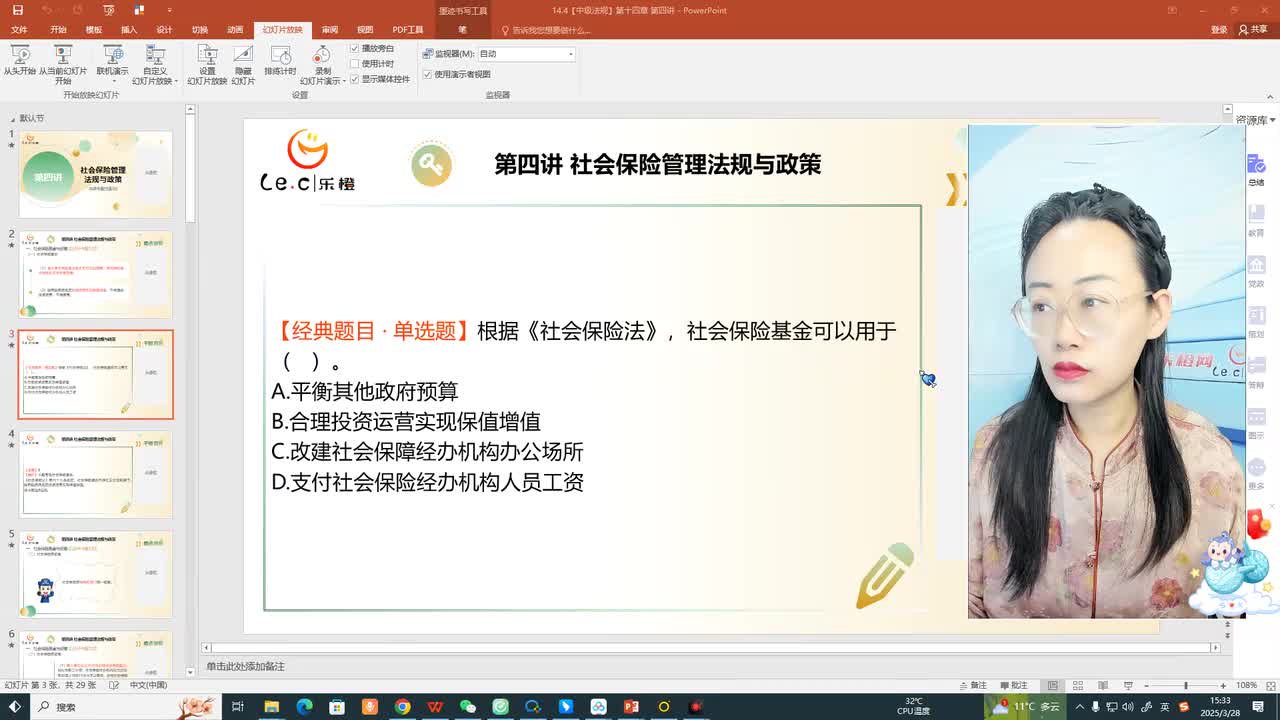Image resolution: width=1280 pixels, height=720 pixels.
Task: Open Set Up Slide Show (设置幻灯片放映)
Action: tap(207, 65)
